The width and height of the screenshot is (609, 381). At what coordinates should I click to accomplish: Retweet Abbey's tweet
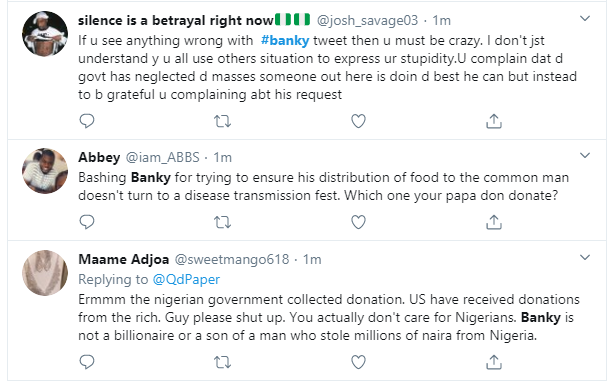pos(223,223)
